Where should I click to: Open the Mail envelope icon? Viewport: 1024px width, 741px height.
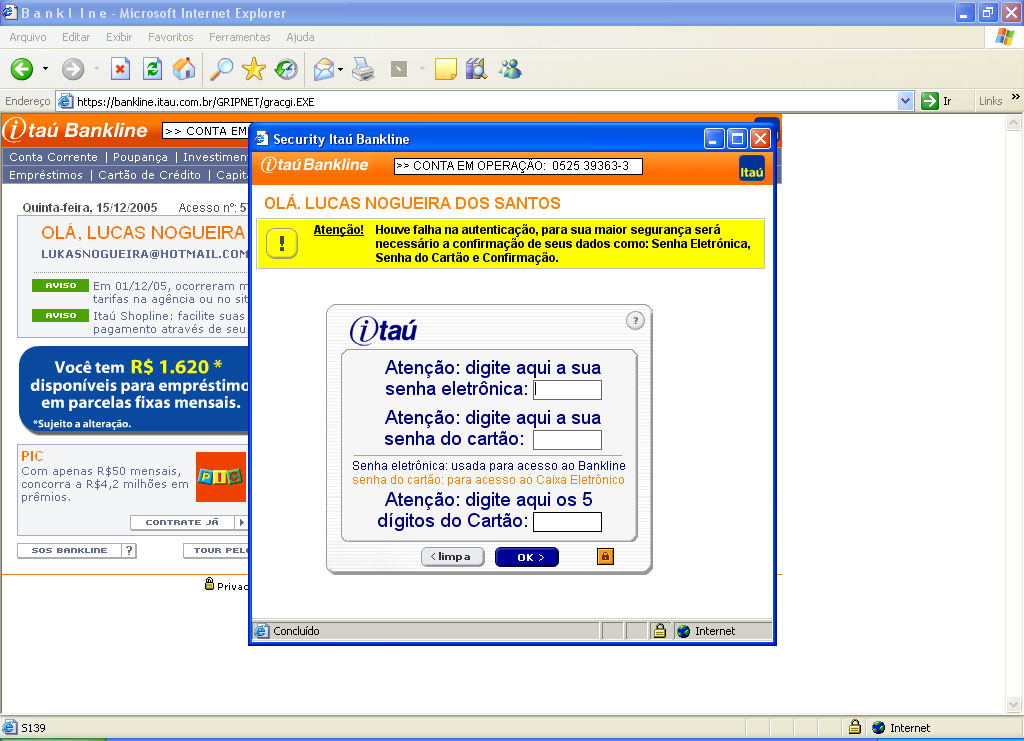[324, 69]
